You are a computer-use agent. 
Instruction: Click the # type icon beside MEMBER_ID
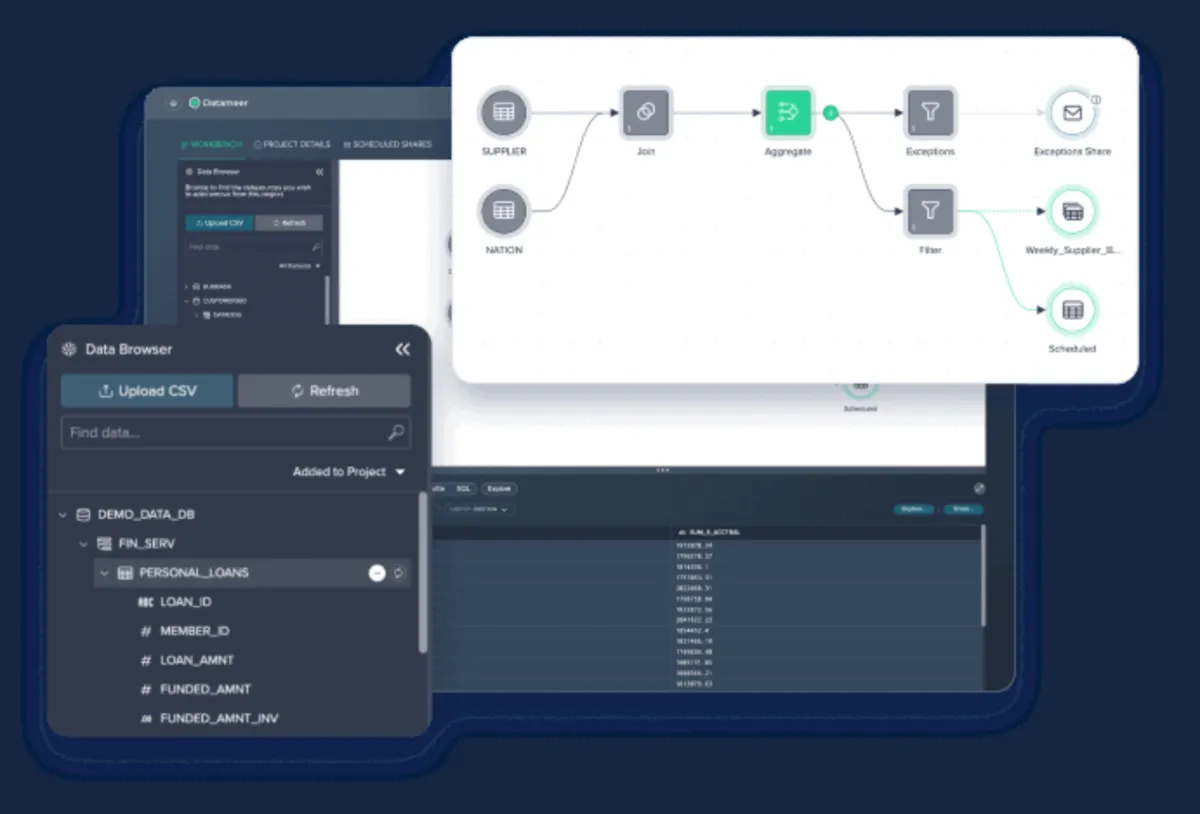coord(146,631)
